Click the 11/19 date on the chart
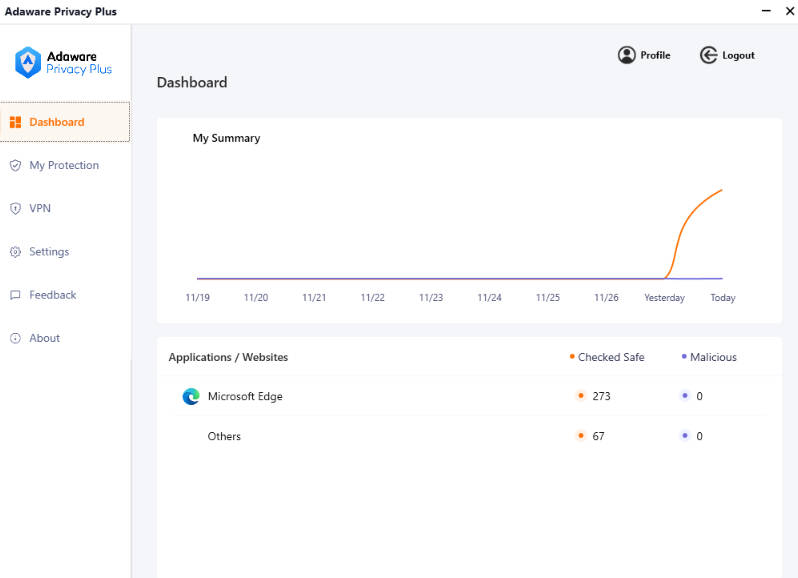Image resolution: width=798 pixels, height=578 pixels. [197, 298]
